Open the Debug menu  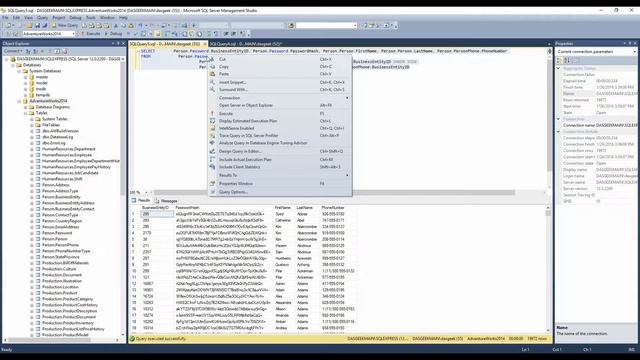coord(75,18)
